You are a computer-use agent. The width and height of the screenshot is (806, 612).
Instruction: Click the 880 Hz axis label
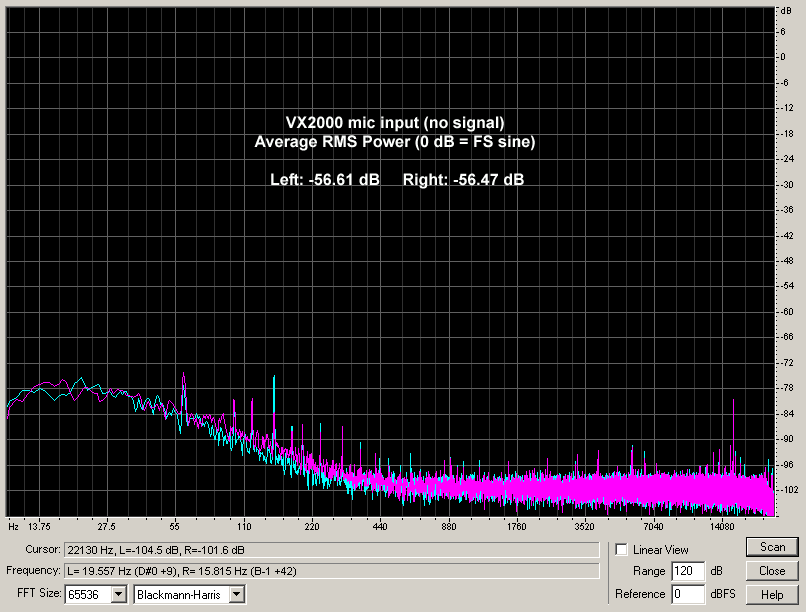(448, 527)
